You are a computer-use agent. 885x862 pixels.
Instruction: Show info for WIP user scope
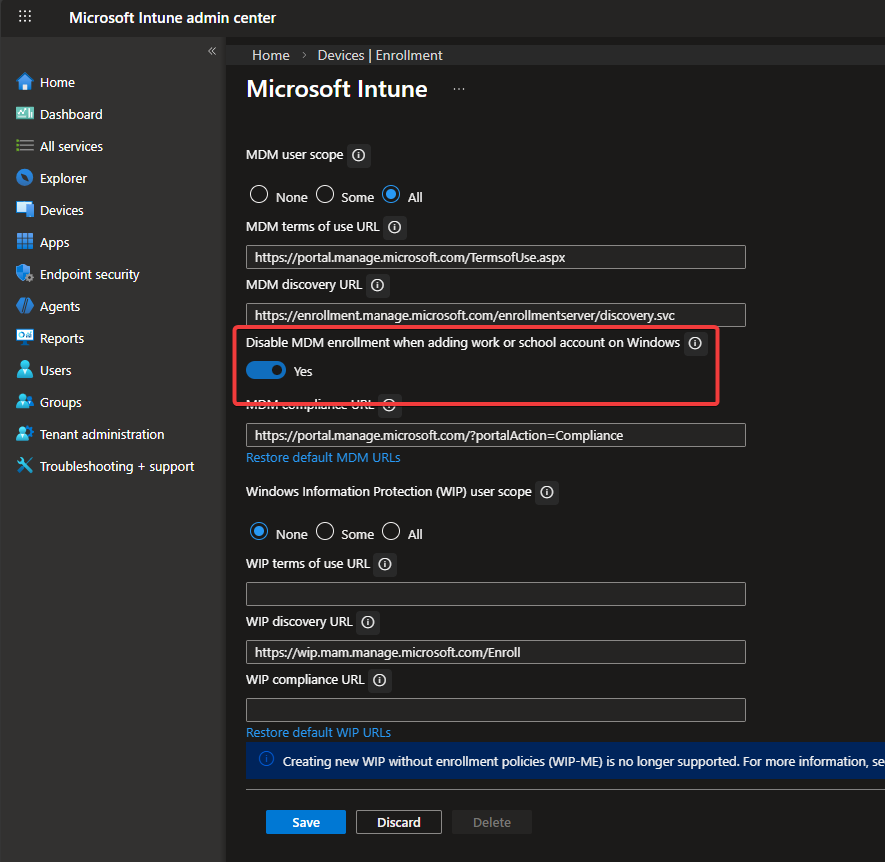point(547,492)
